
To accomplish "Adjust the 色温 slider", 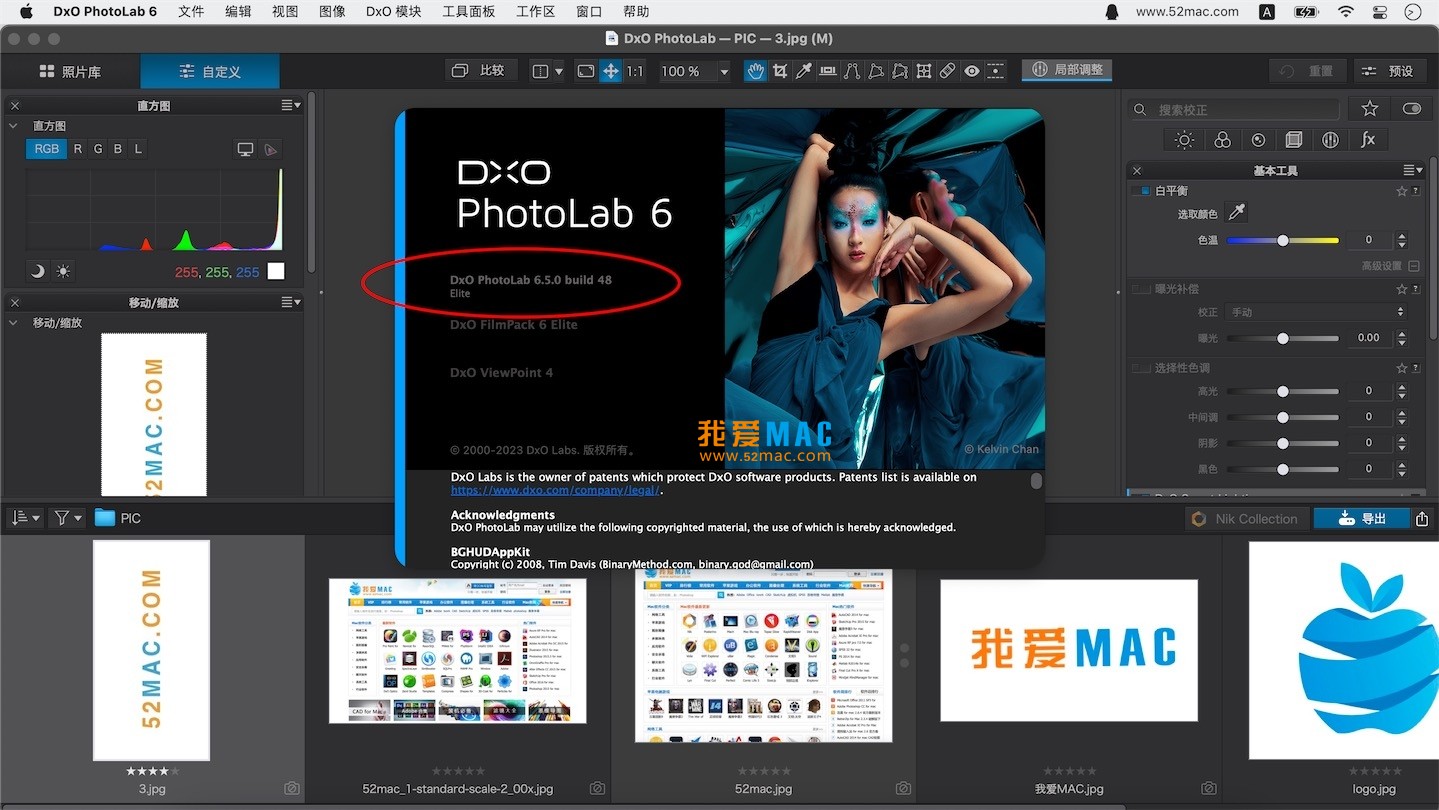I will (x=1283, y=240).
